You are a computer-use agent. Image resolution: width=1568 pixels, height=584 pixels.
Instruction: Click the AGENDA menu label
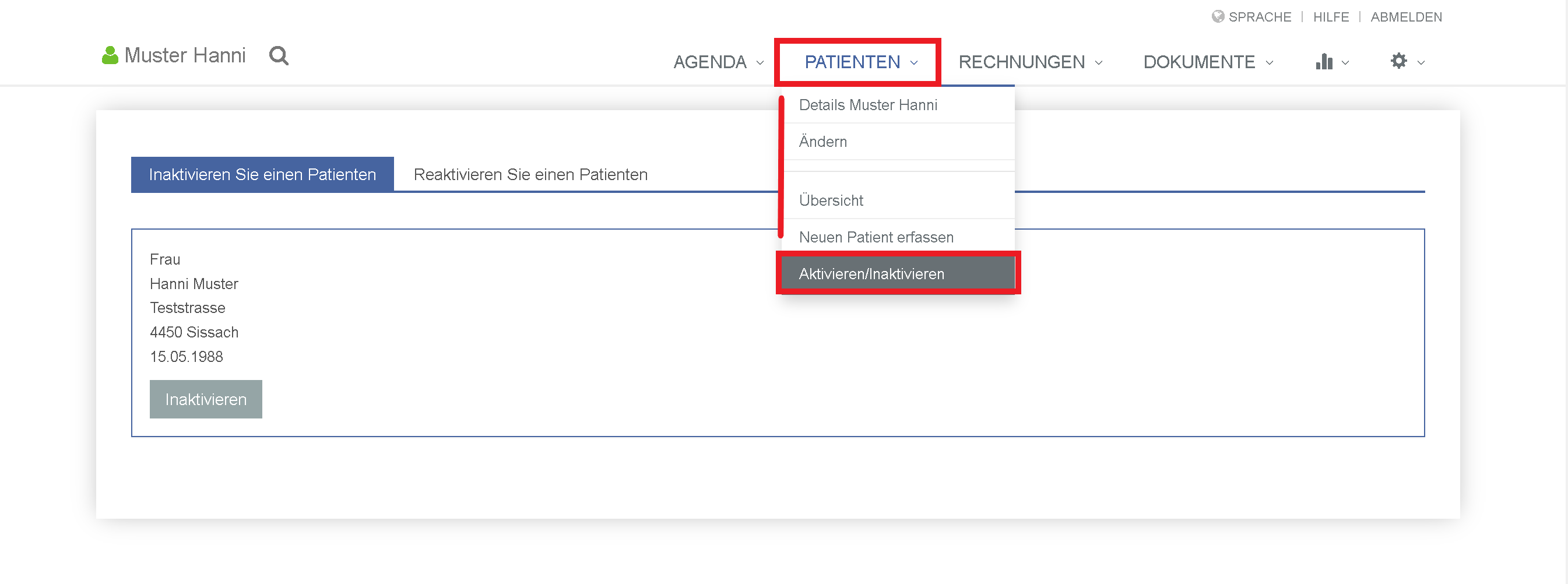pos(710,62)
